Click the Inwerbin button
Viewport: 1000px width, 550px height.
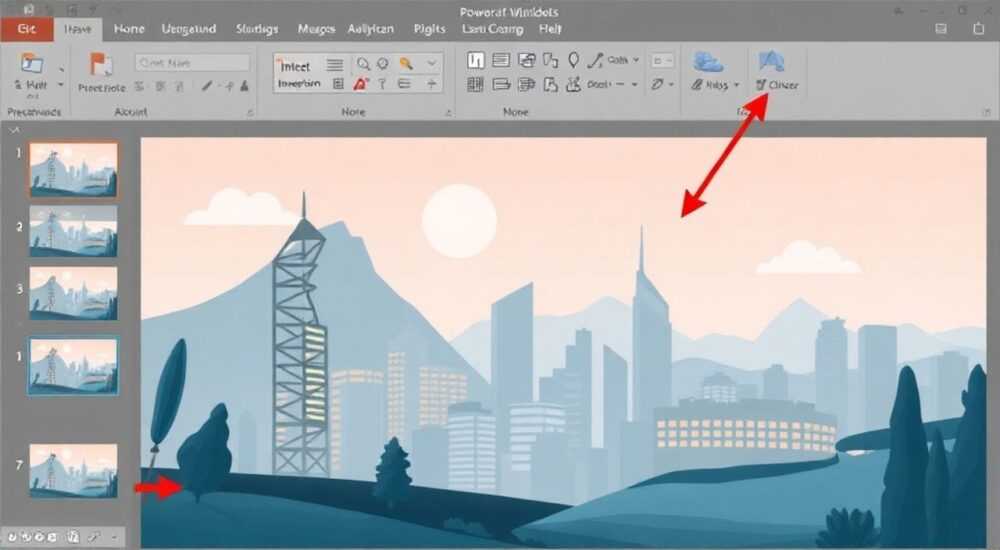[x=299, y=84]
